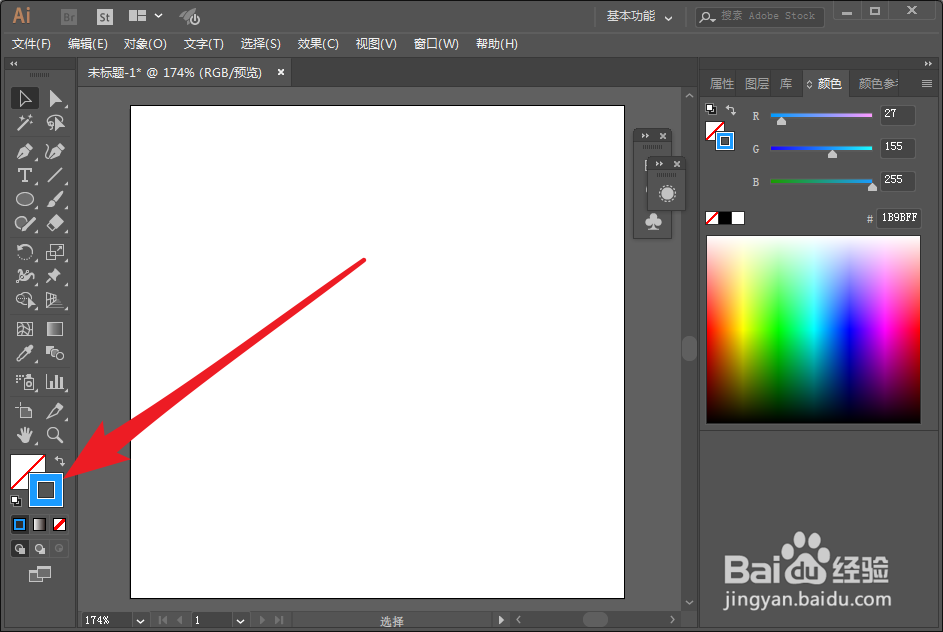This screenshot has height=632, width=943.
Task: Switch to the 属性 Properties tab
Action: pos(722,84)
